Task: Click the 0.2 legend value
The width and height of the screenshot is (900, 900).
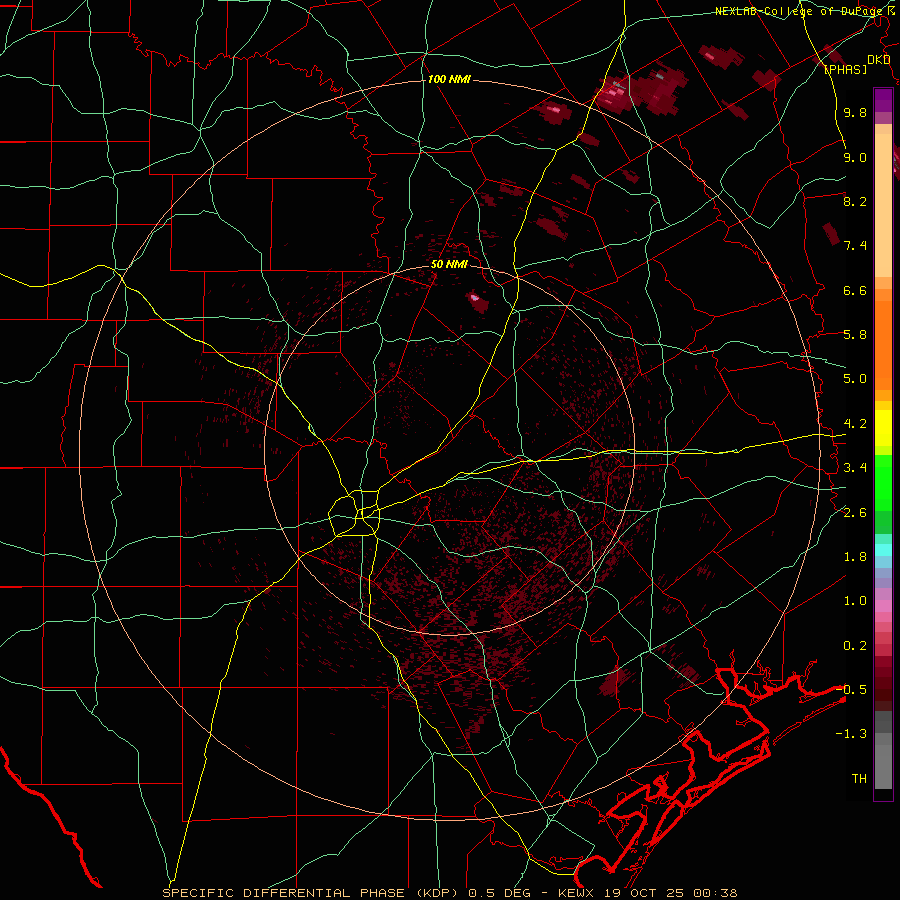Action: pyautogui.click(x=855, y=646)
